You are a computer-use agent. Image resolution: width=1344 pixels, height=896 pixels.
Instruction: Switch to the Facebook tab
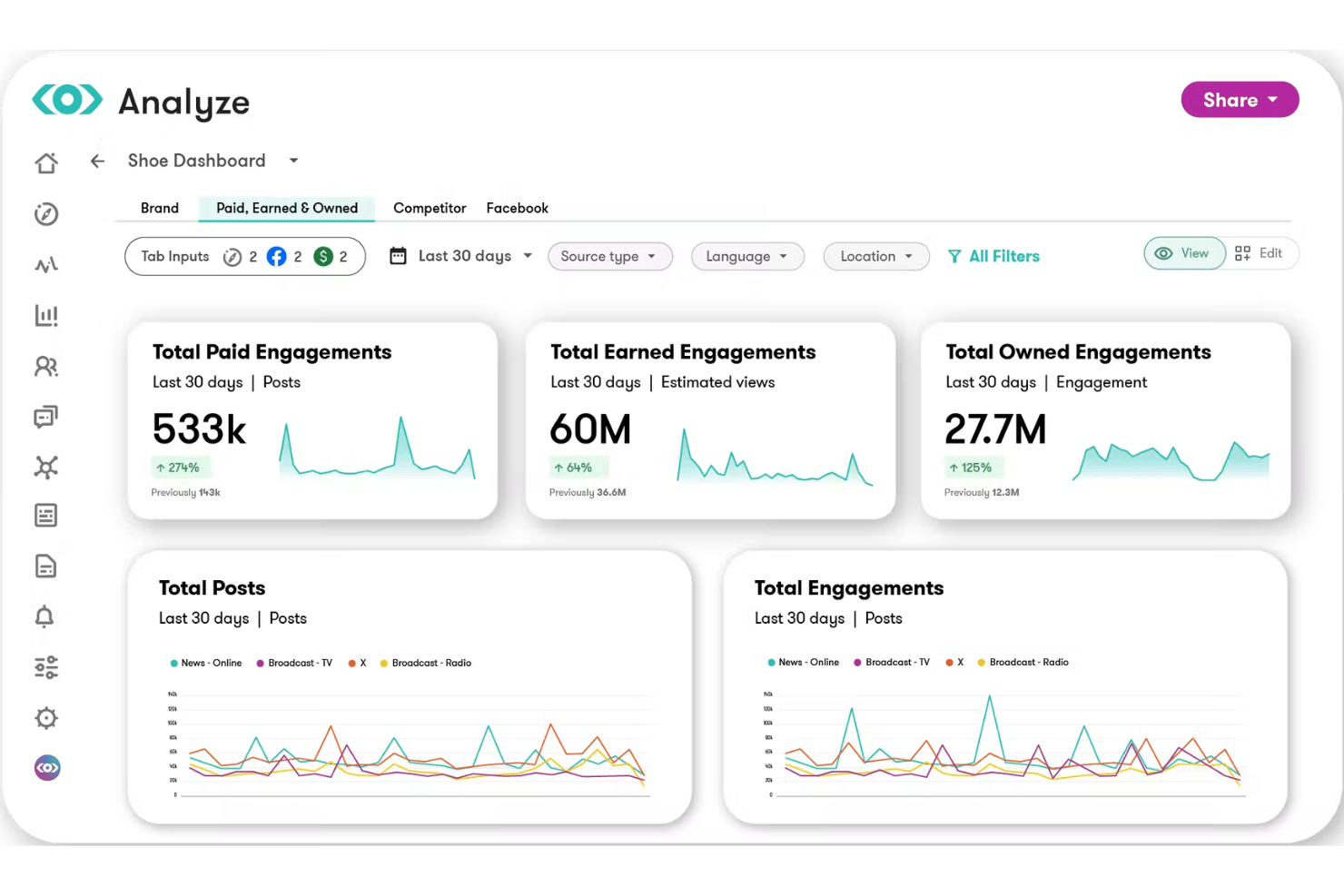tap(518, 208)
